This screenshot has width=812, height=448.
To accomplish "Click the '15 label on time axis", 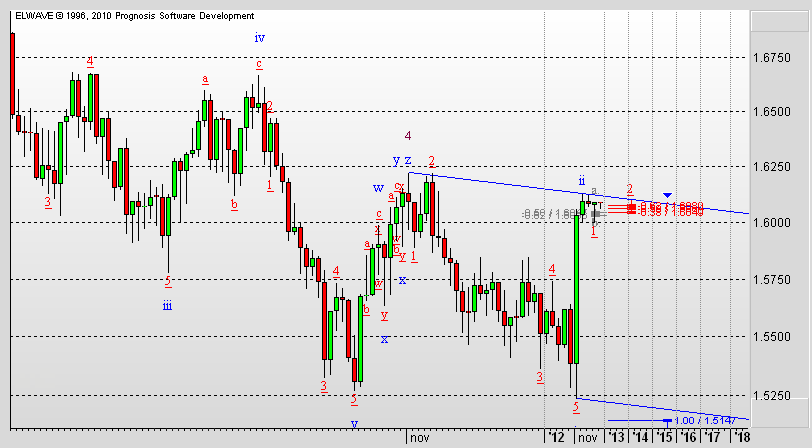I will coord(664,437).
